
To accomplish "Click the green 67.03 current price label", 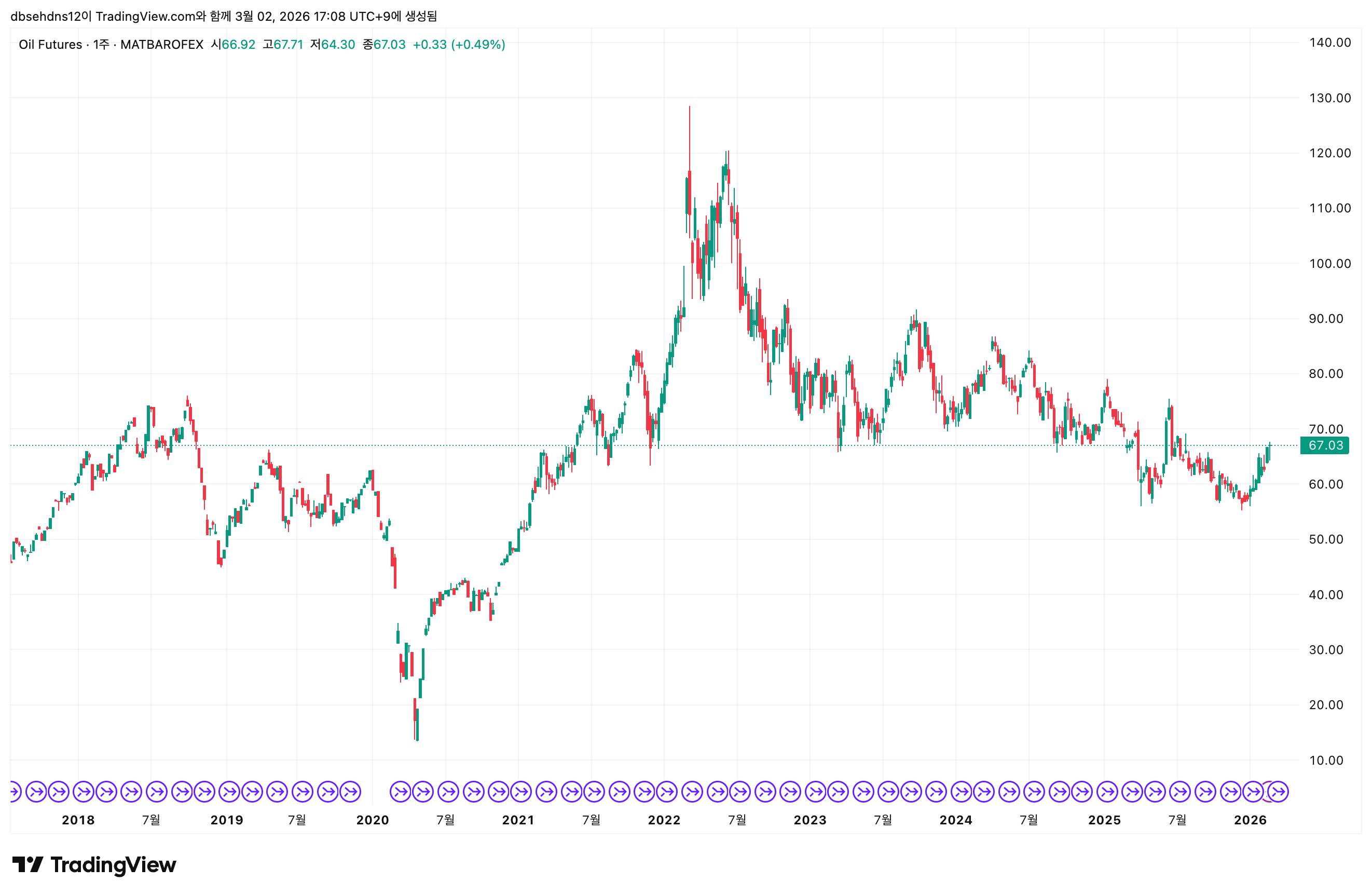I will pyautogui.click(x=1325, y=445).
